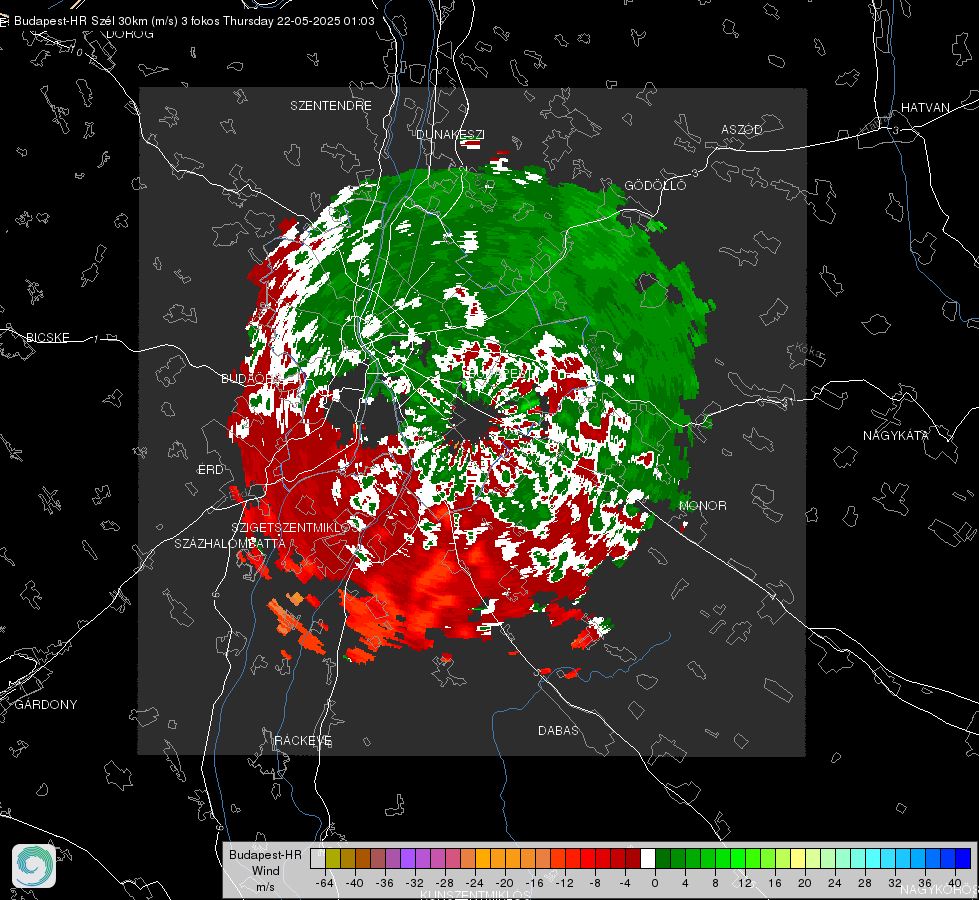Click the GÁRDONY town label
Screen dimensions: 979x900
[46, 705]
